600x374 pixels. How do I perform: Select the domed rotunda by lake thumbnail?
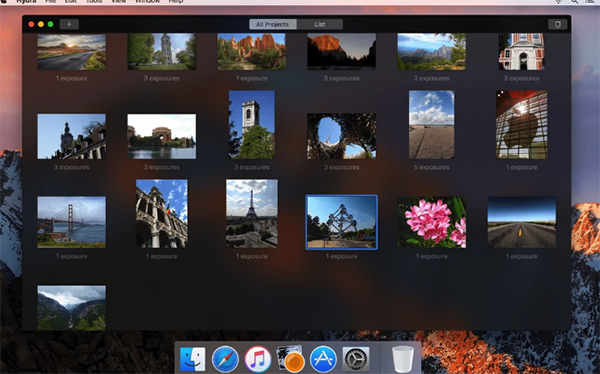pos(161,136)
